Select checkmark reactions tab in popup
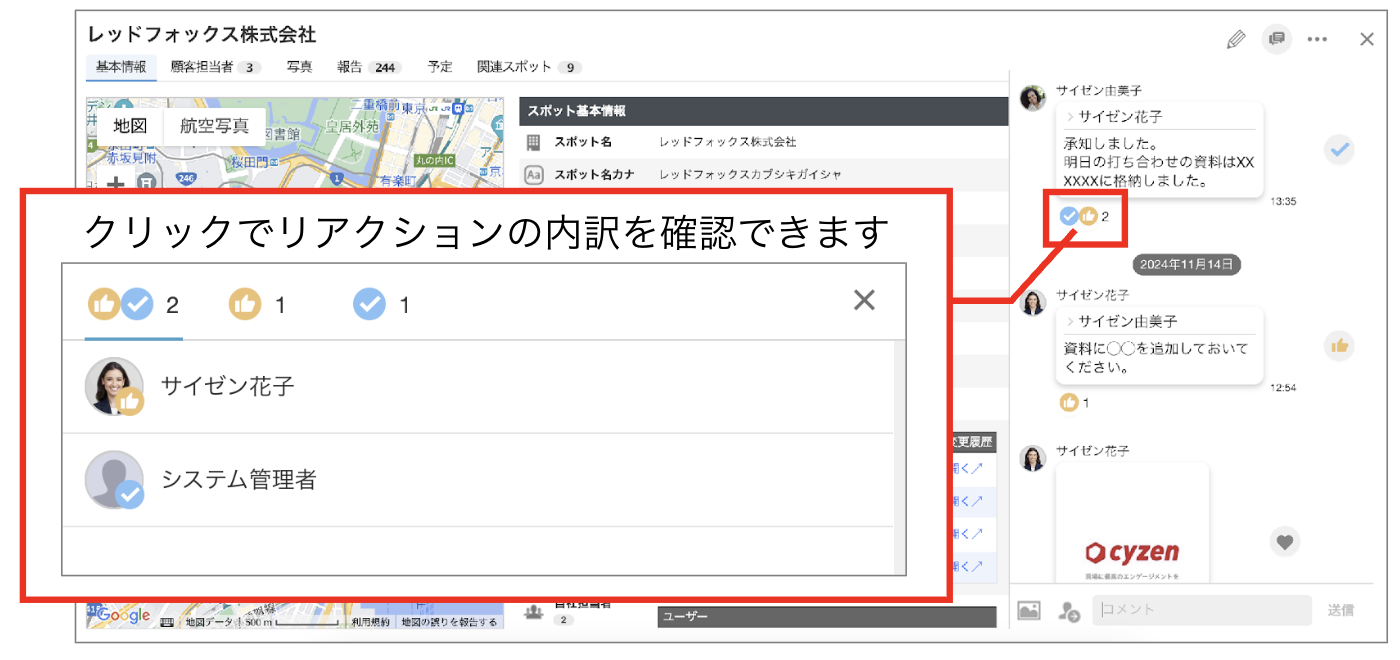 (x=382, y=304)
